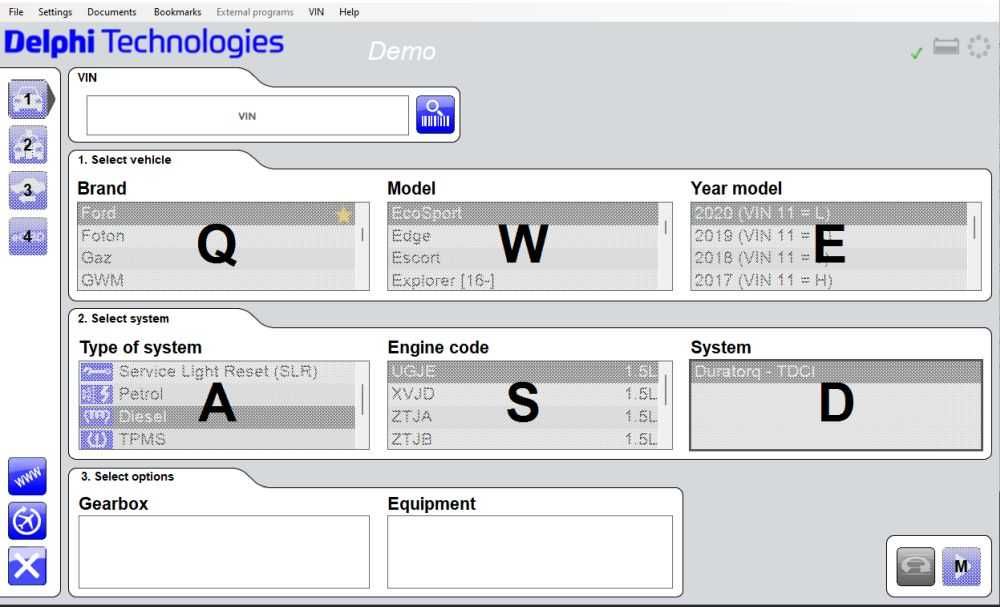Open the Bookmarks menu

[x=177, y=11]
